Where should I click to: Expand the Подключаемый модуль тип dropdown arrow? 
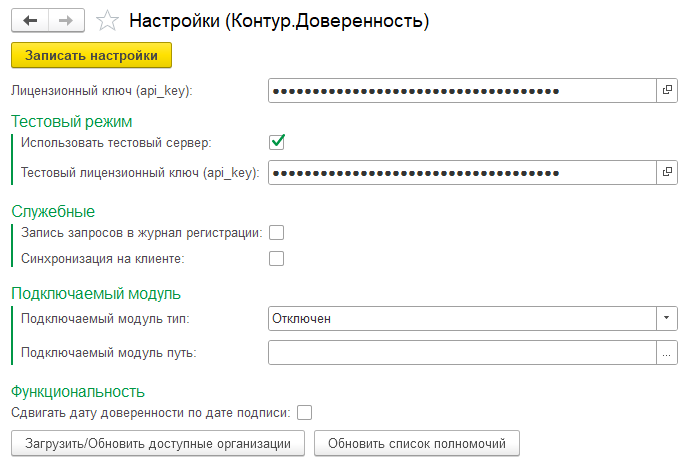pyautogui.click(x=667, y=318)
